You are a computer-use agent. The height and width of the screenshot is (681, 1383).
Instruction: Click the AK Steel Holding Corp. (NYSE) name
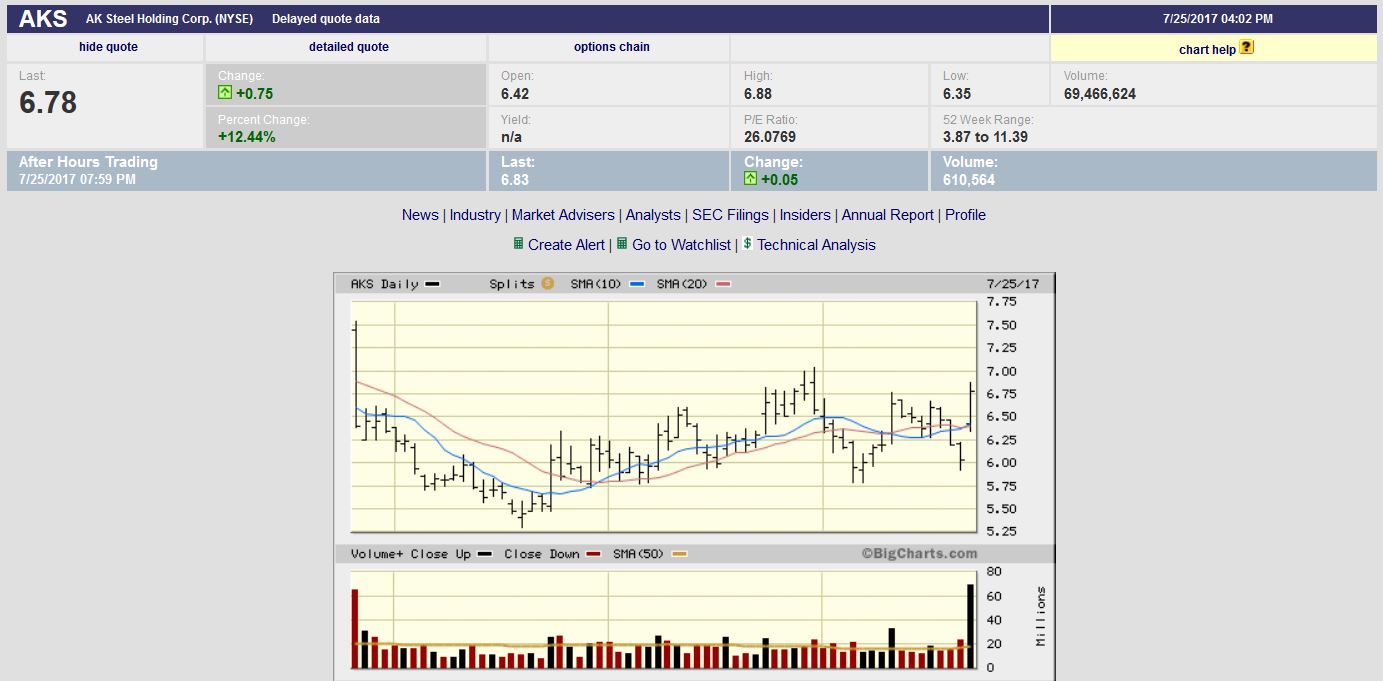pyautogui.click(x=169, y=19)
